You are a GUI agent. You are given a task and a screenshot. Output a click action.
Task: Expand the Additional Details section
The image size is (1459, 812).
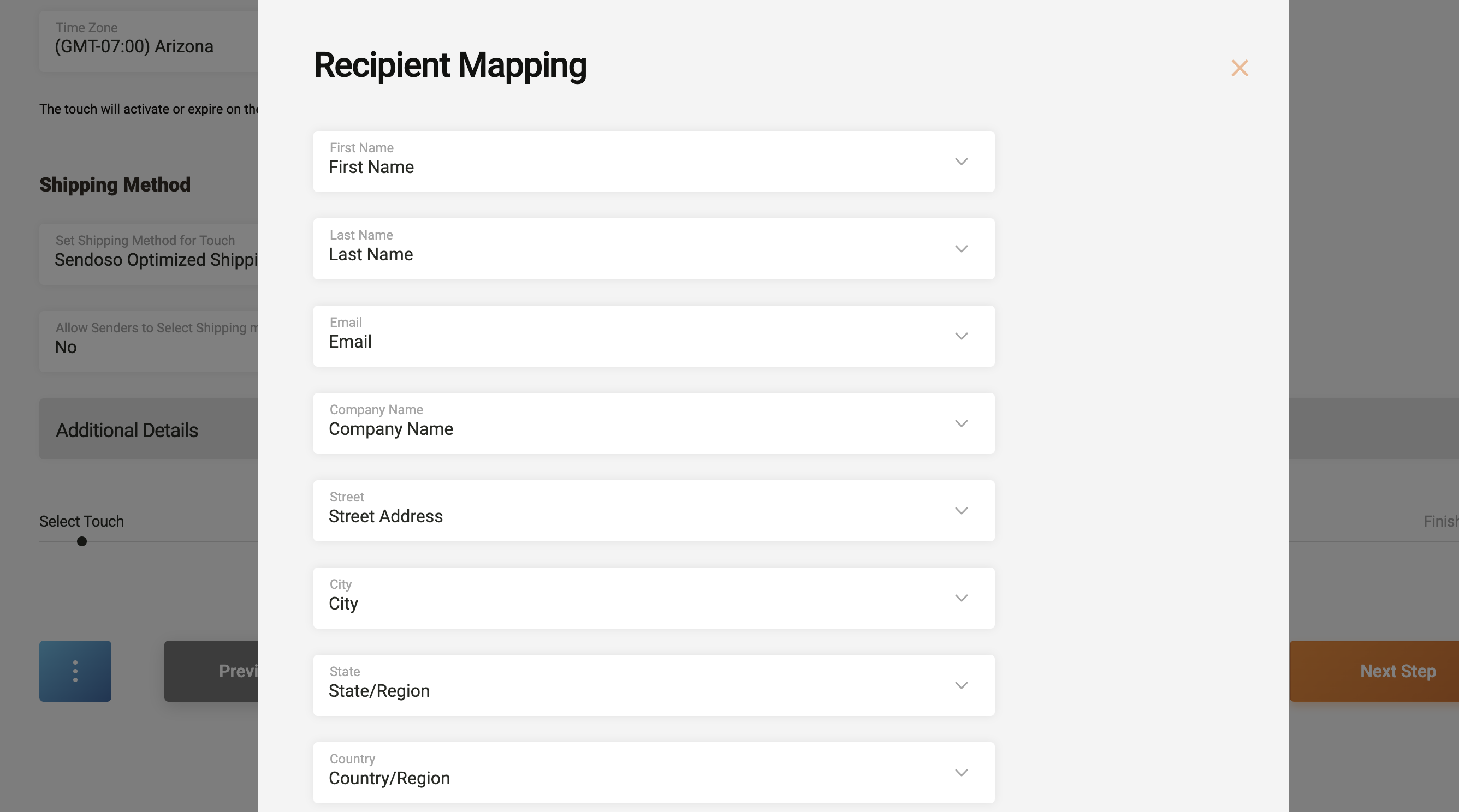[149, 429]
